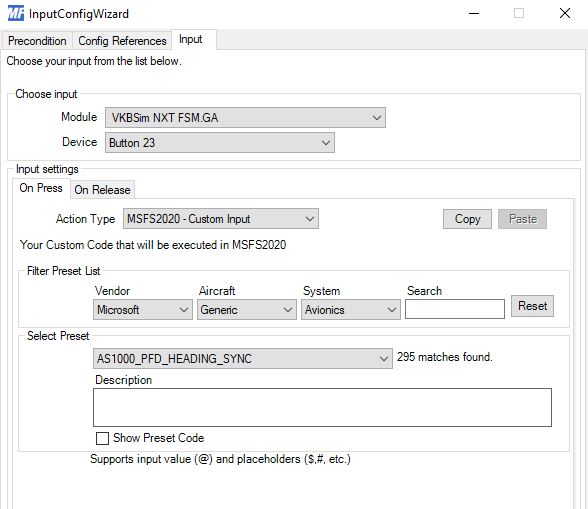Open the Aircraft filter set to Generic
This screenshot has width=588, height=509.
tap(247, 310)
